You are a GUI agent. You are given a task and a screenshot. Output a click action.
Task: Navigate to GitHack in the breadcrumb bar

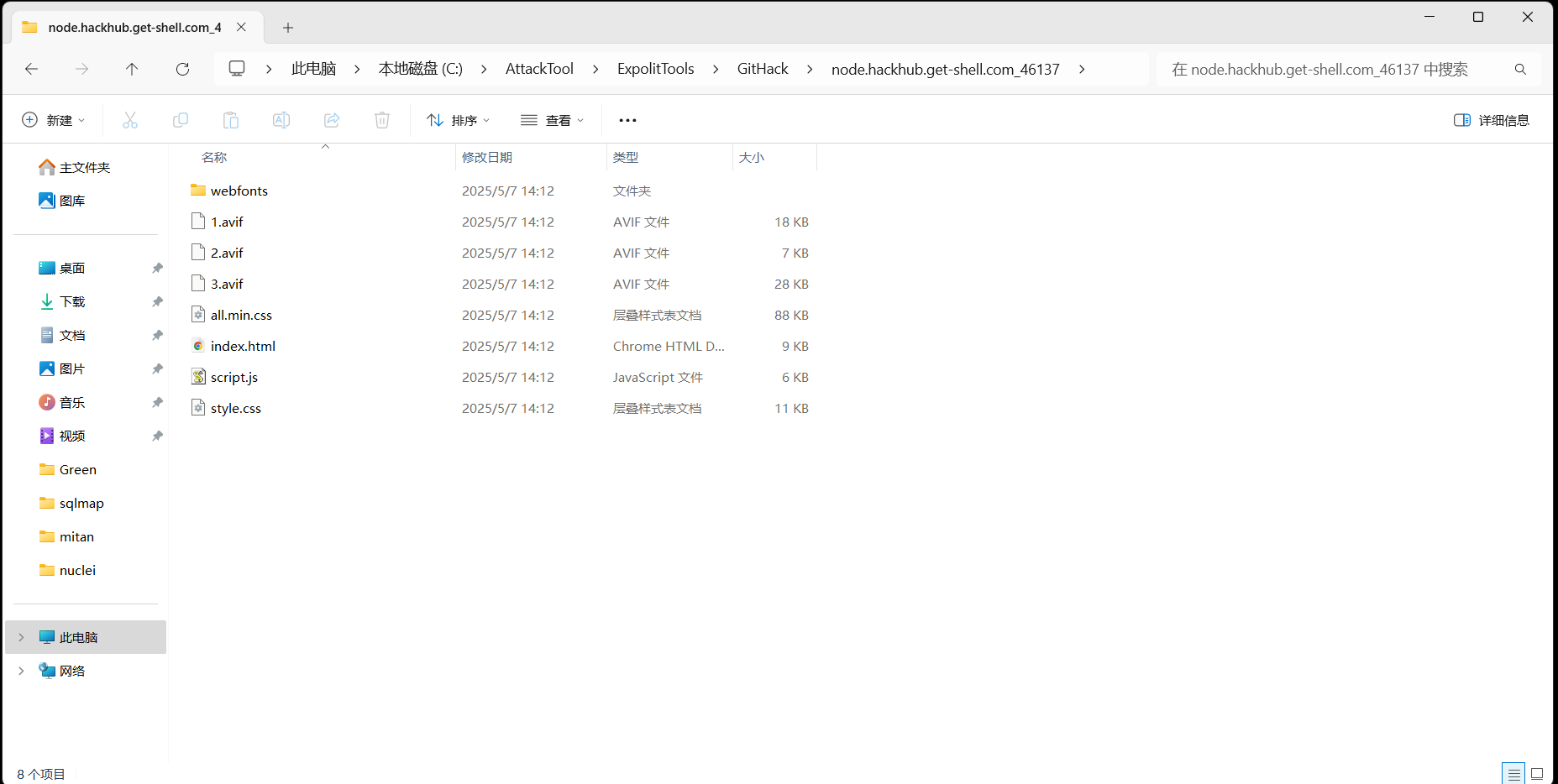762,69
